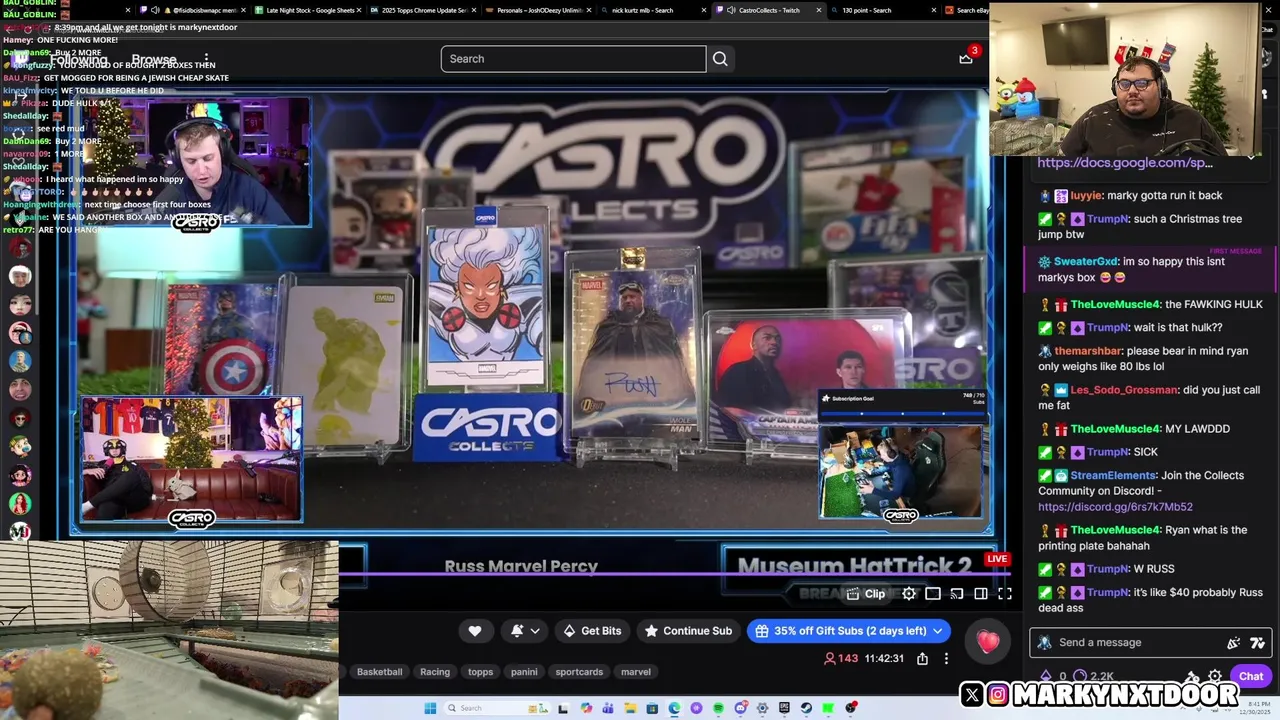Select the panini tag
The image size is (1280, 720).
[x=524, y=672]
